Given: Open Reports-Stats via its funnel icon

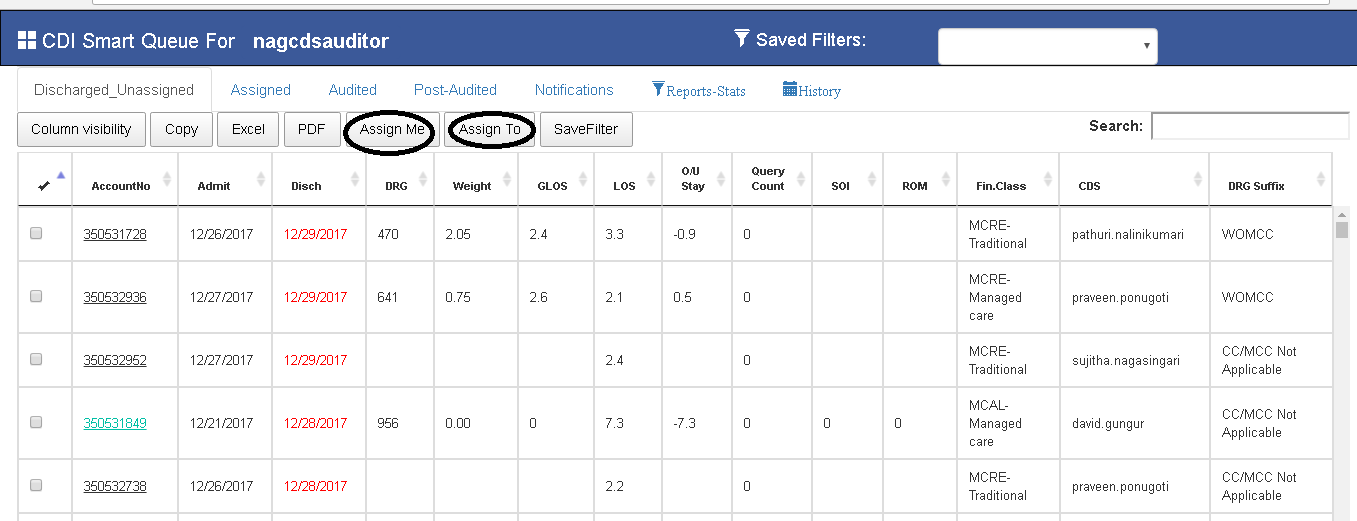Looking at the screenshot, I should [658, 90].
